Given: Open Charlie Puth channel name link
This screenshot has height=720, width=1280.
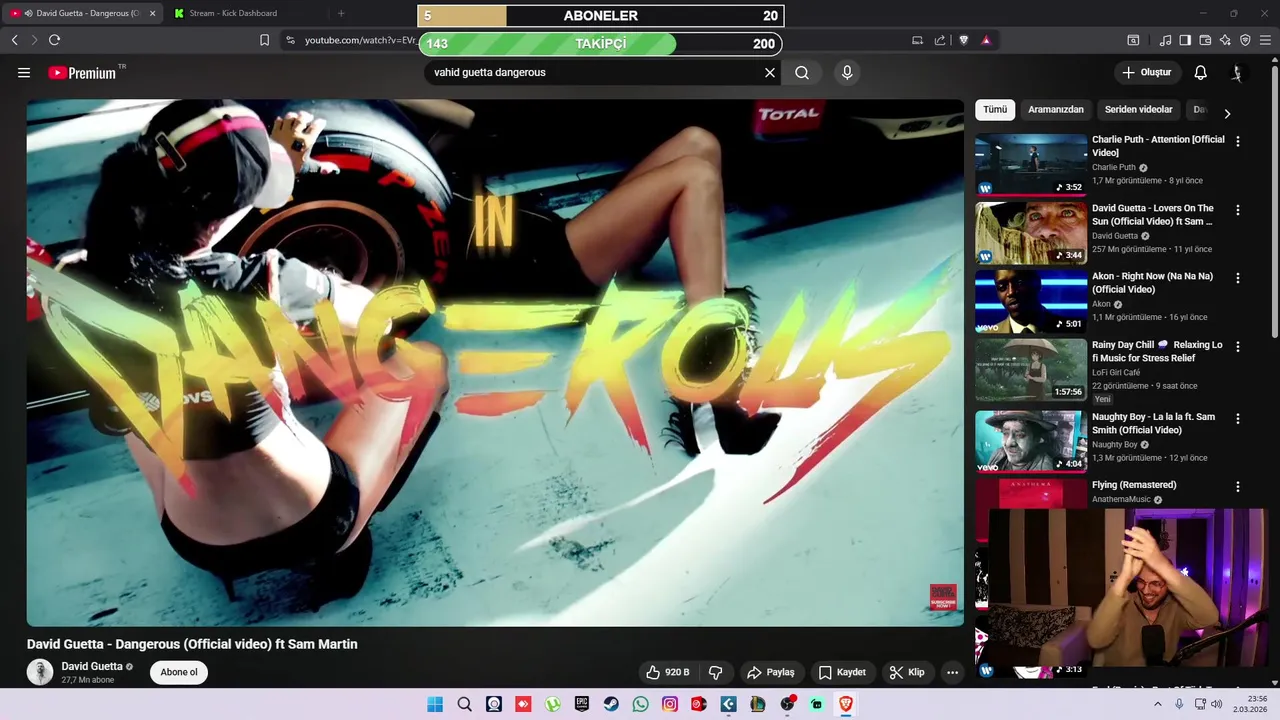Looking at the screenshot, I should point(1113,168).
